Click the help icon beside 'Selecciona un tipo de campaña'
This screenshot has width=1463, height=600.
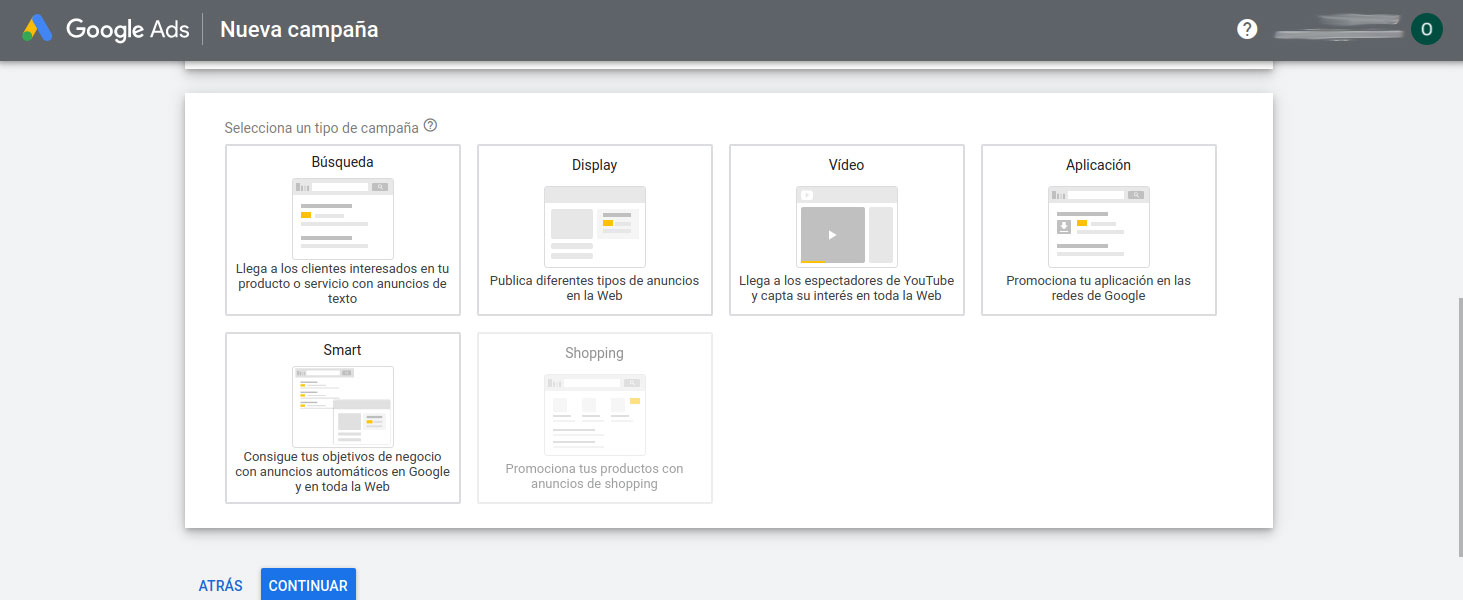[431, 126]
